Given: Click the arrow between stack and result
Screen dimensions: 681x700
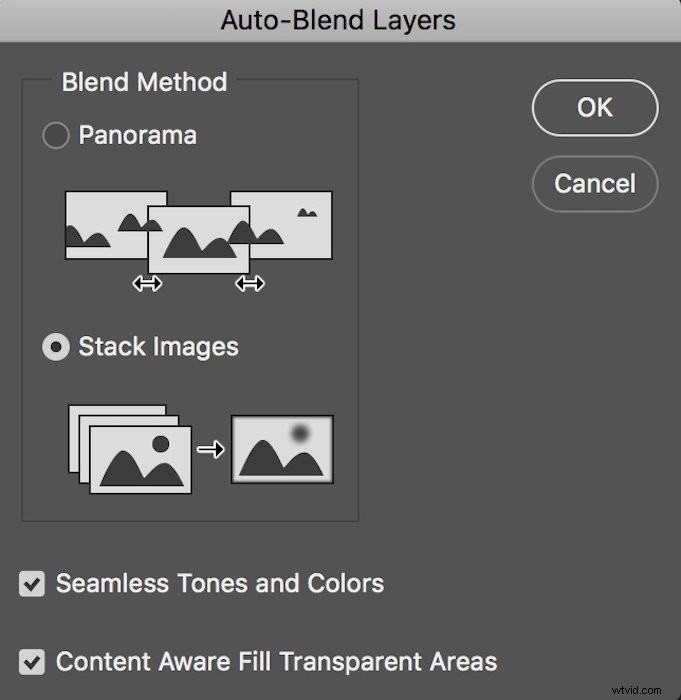Looking at the screenshot, I should [211, 450].
